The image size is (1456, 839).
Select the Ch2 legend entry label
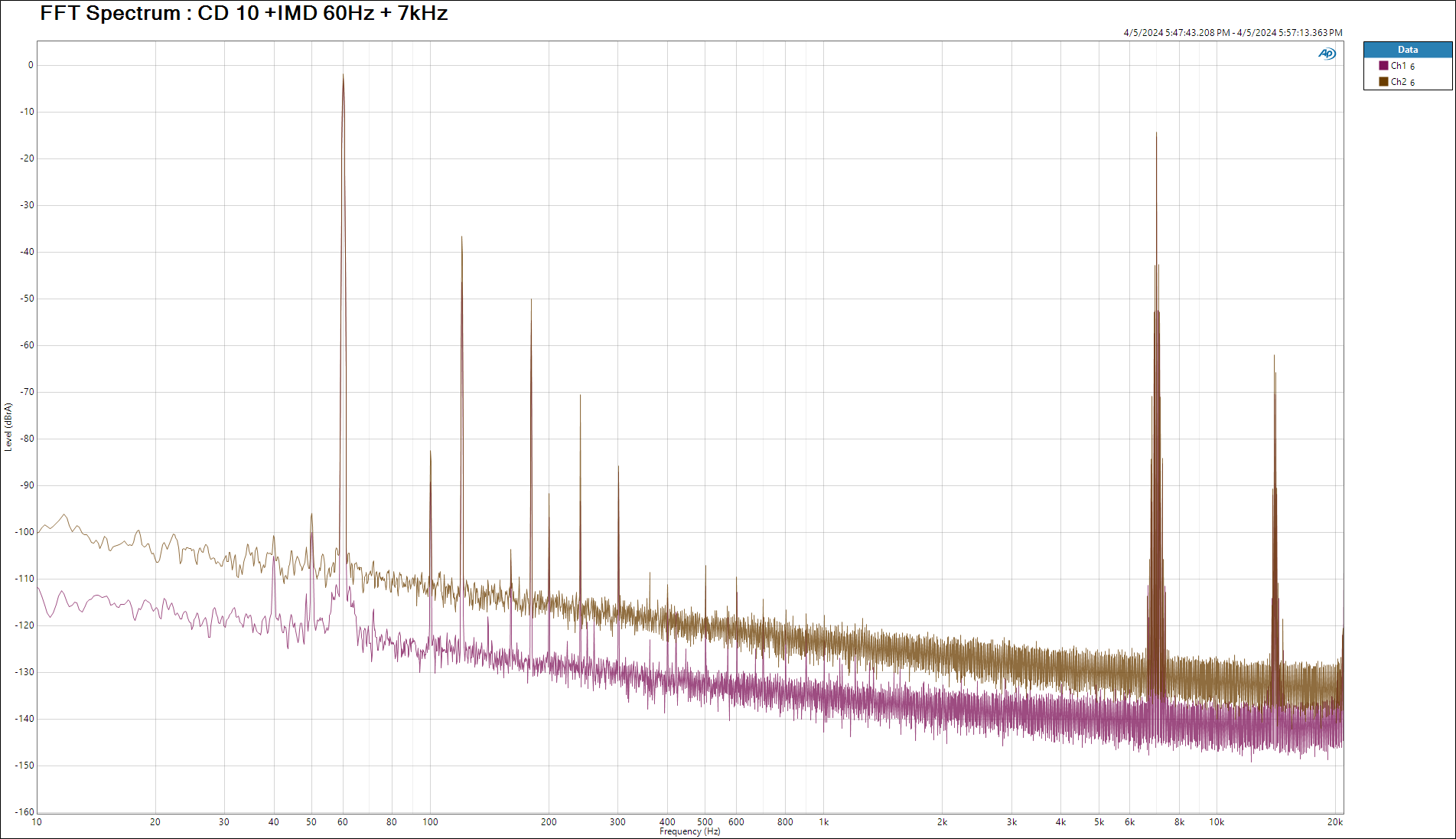[1402, 82]
